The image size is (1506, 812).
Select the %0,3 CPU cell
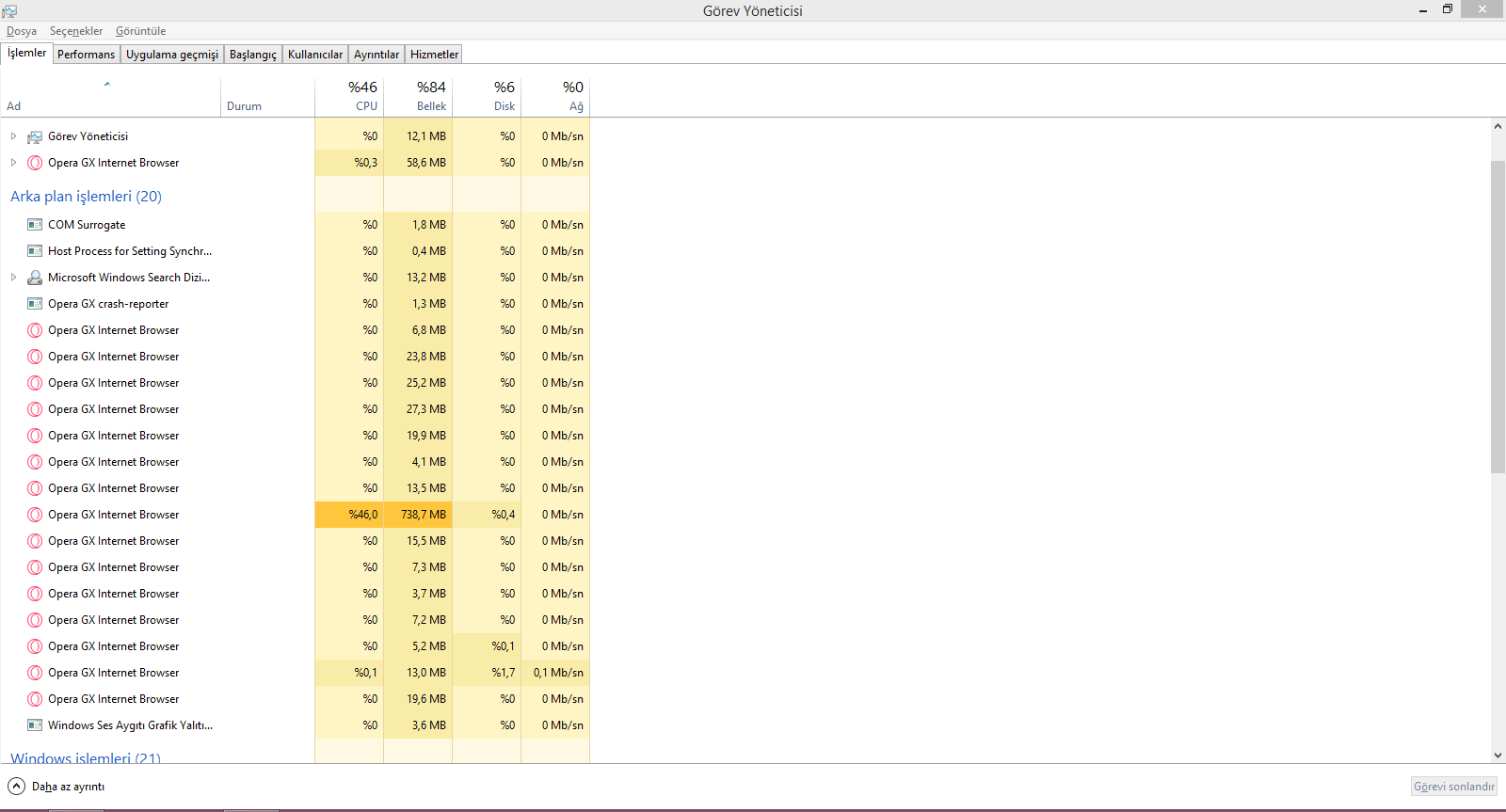349,163
